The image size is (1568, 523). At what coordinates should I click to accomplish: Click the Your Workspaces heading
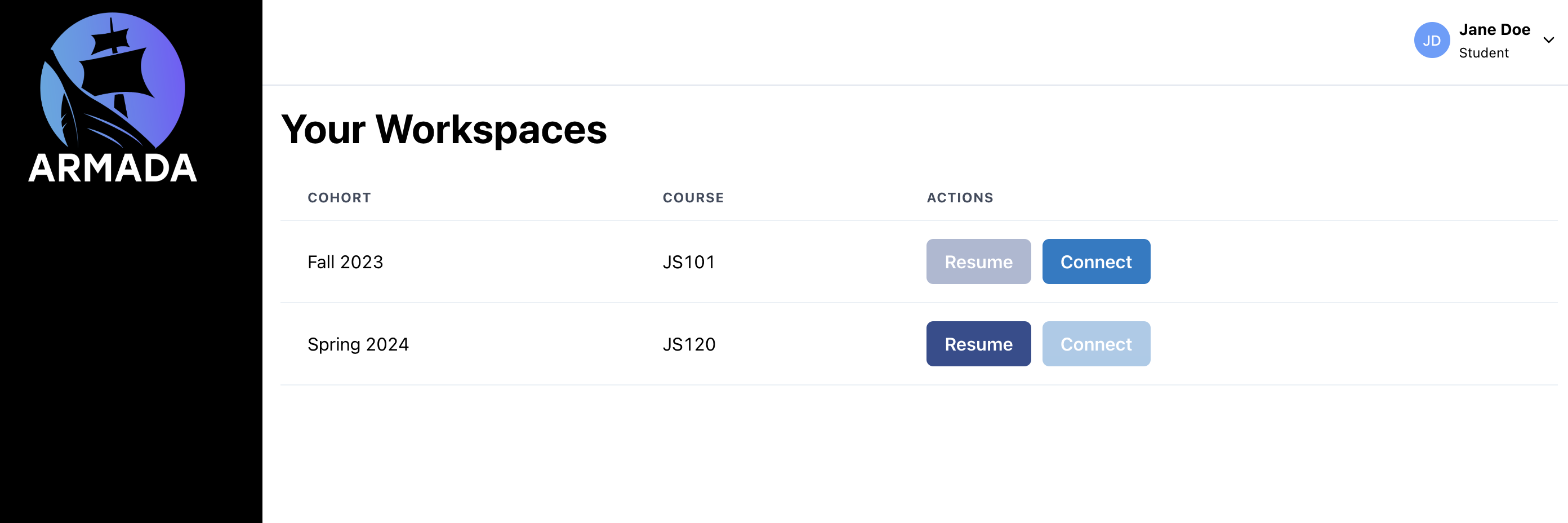(x=444, y=129)
